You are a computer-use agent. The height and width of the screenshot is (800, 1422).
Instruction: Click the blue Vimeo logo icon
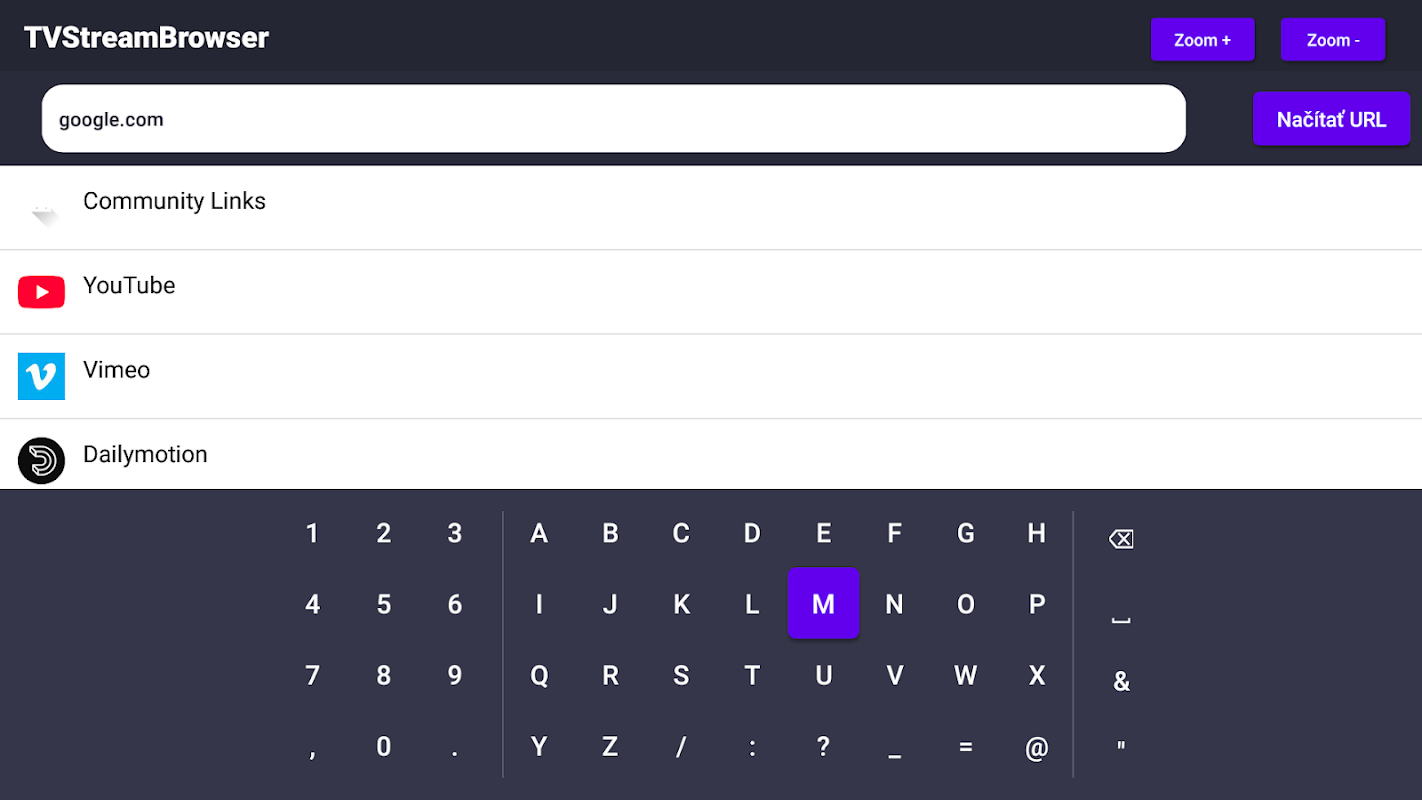point(41,376)
